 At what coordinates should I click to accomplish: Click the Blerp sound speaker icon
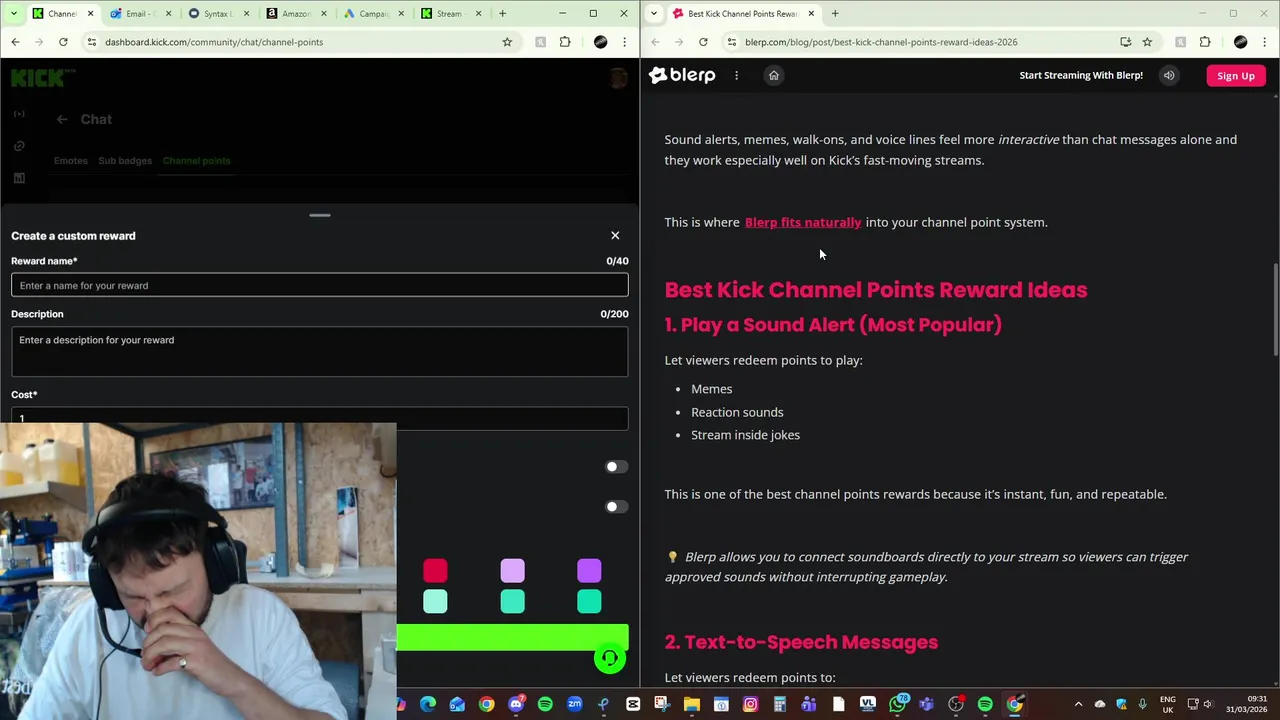(x=1168, y=75)
